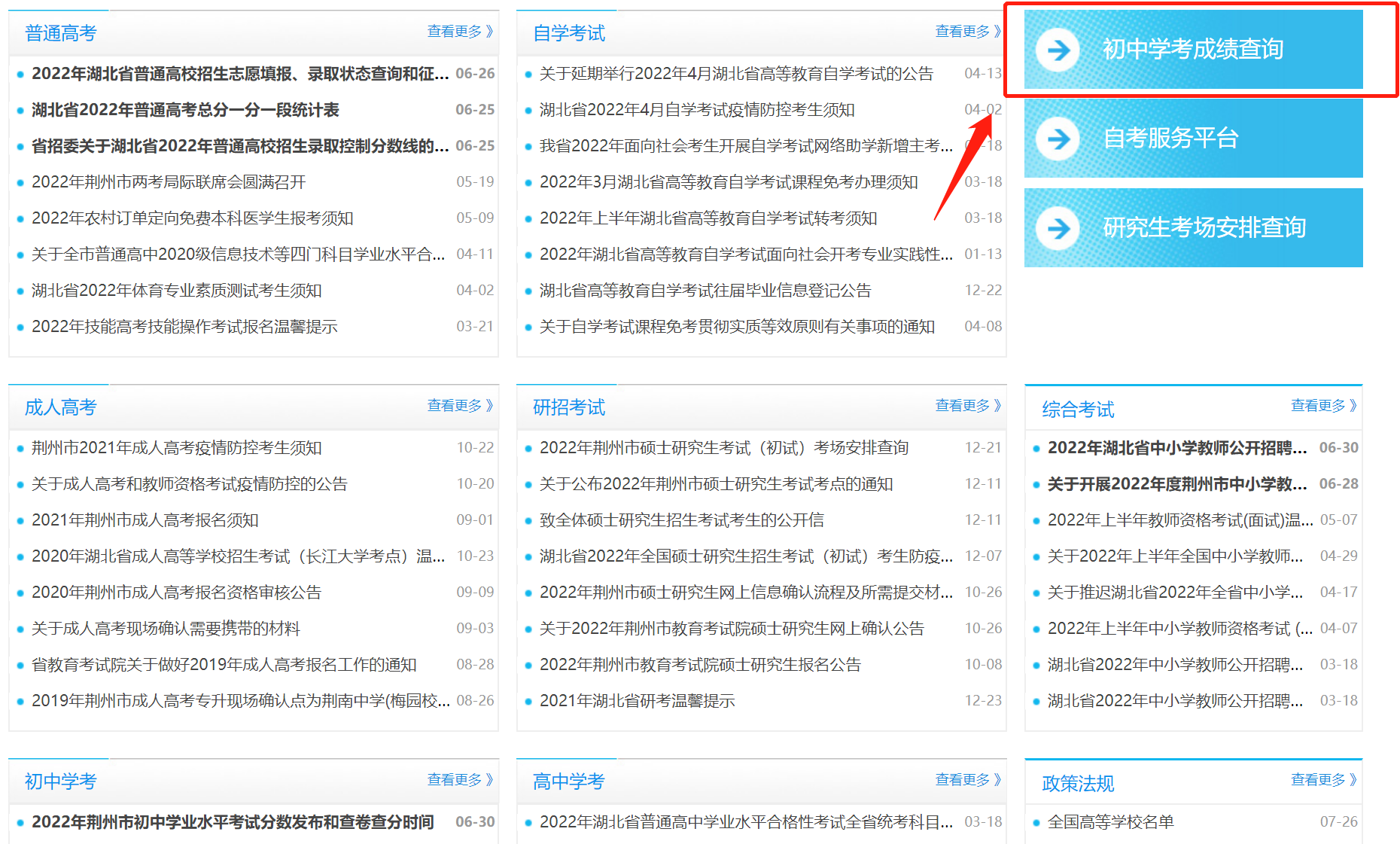Expand 查看更多 in 综合考试 section
1400x844 pixels.
1323,406
